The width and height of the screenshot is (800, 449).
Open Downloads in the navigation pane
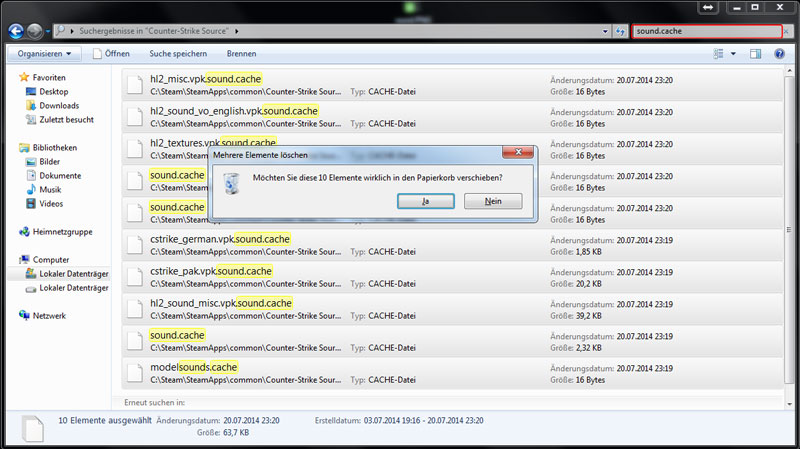53,106
